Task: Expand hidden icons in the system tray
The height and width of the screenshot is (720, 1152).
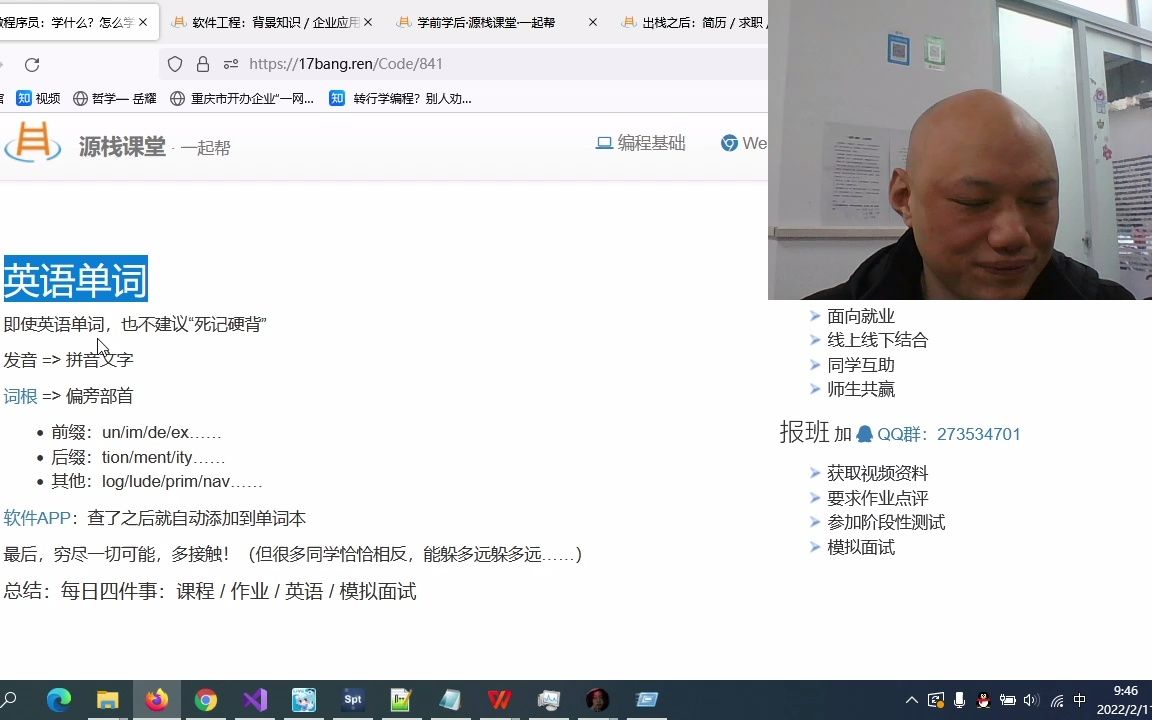Action: click(913, 700)
